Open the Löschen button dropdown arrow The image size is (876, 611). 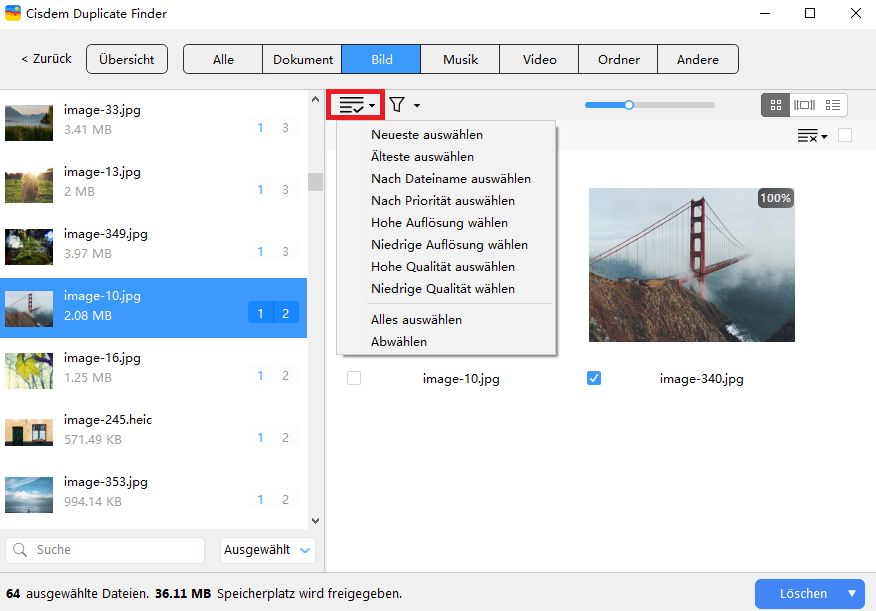point(852,593)
